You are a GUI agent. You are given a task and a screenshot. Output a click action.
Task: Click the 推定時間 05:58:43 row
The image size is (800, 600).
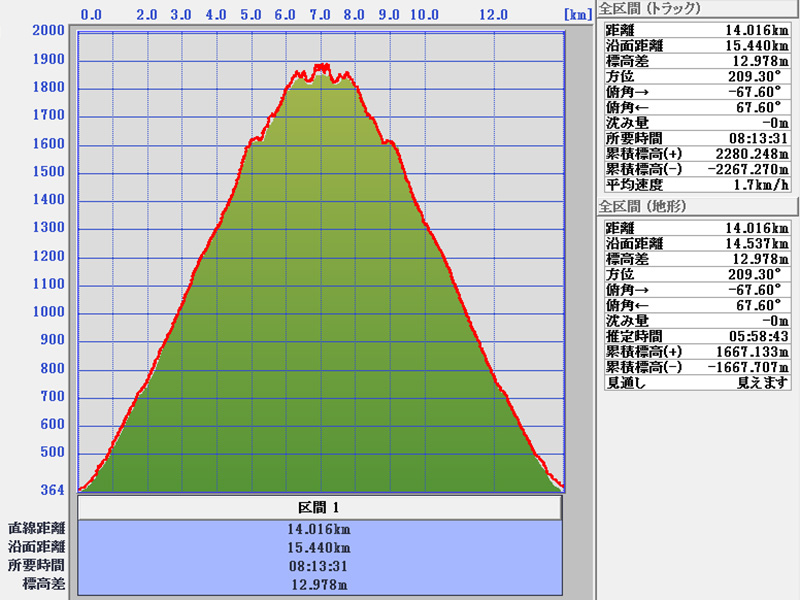[x=697, y=336]
